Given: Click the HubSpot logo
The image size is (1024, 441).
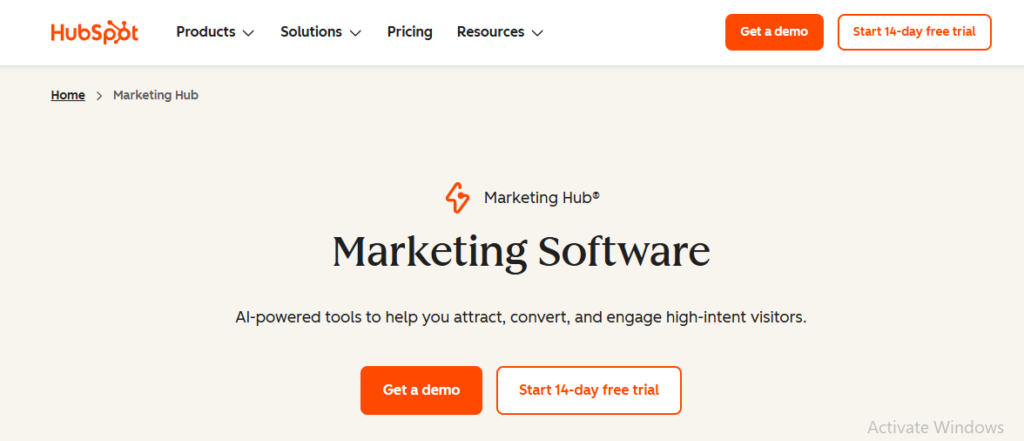Looking at the screenshot, I should 95,32.
